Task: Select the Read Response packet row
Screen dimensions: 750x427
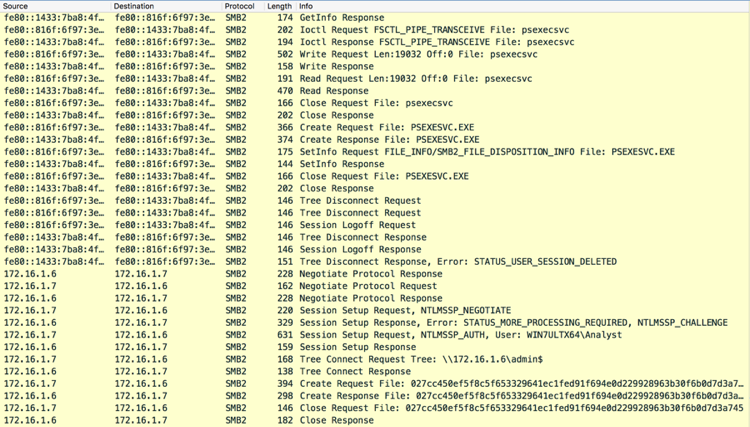Action: tap(375, 91)
